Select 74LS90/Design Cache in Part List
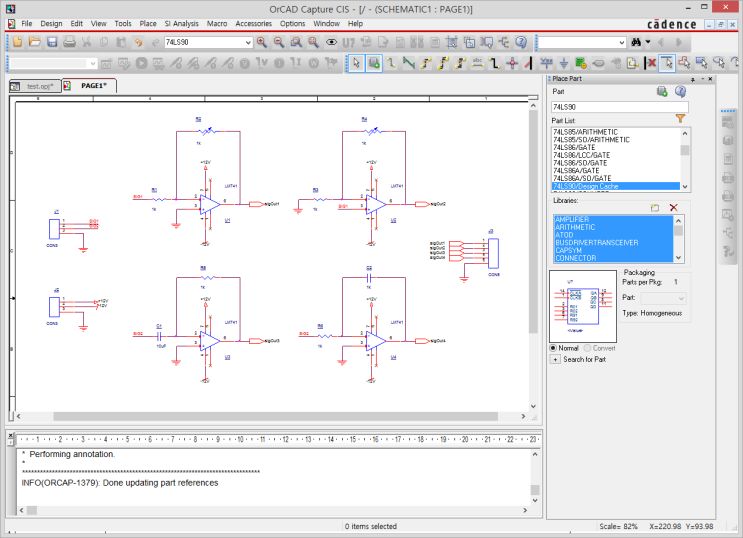Viewport: 743px width, 538px height. (x=616, y=186)
